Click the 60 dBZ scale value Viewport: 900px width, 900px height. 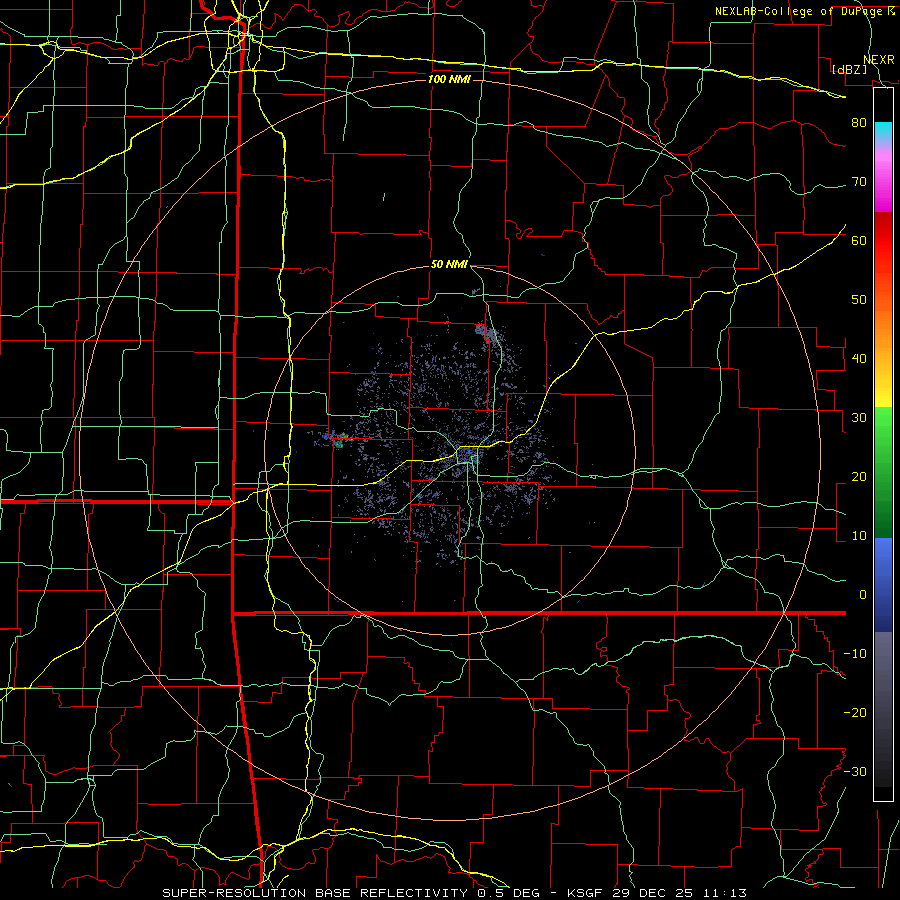click(859, 240)
